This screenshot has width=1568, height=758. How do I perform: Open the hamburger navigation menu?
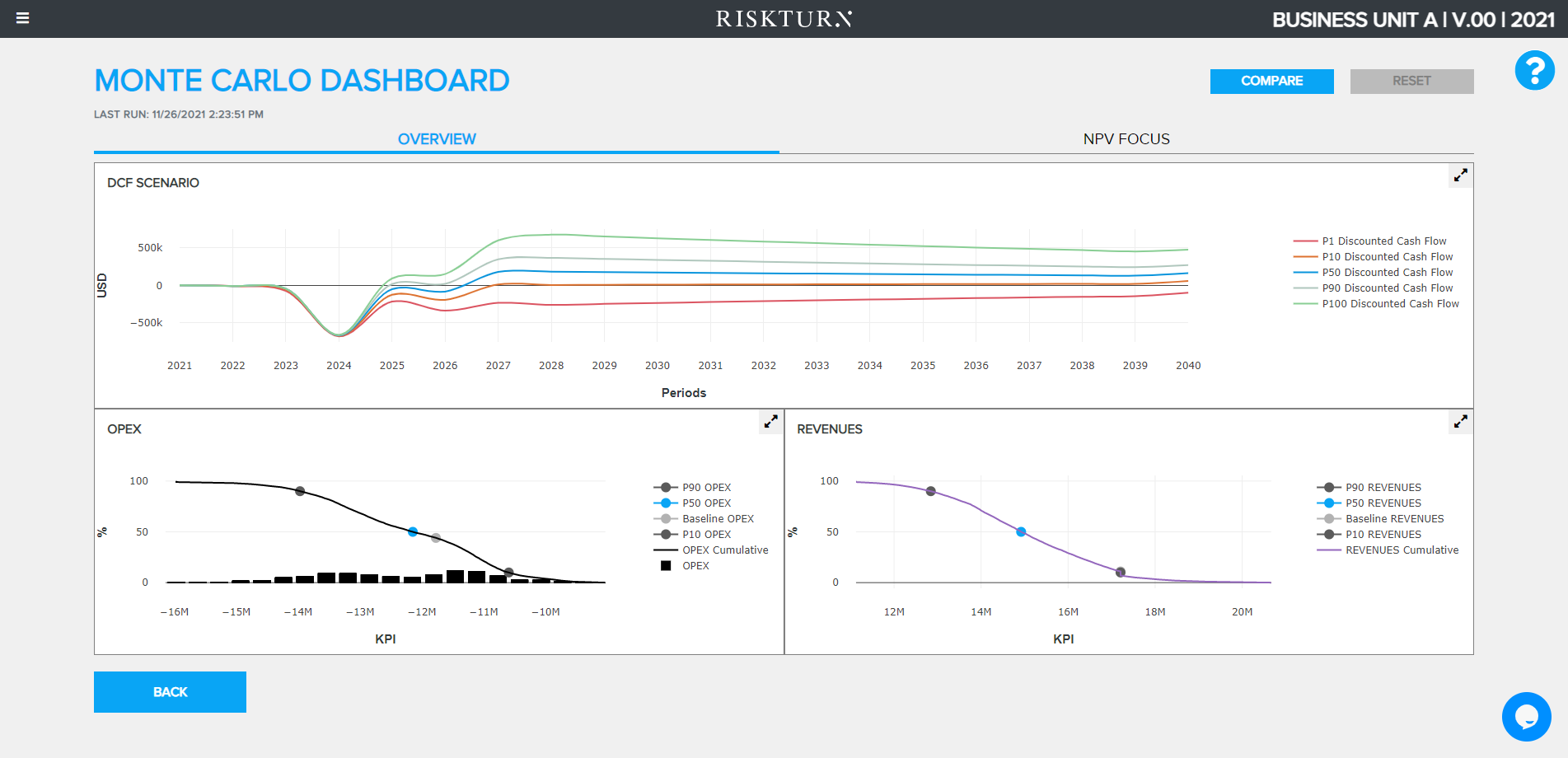[22, 18]
